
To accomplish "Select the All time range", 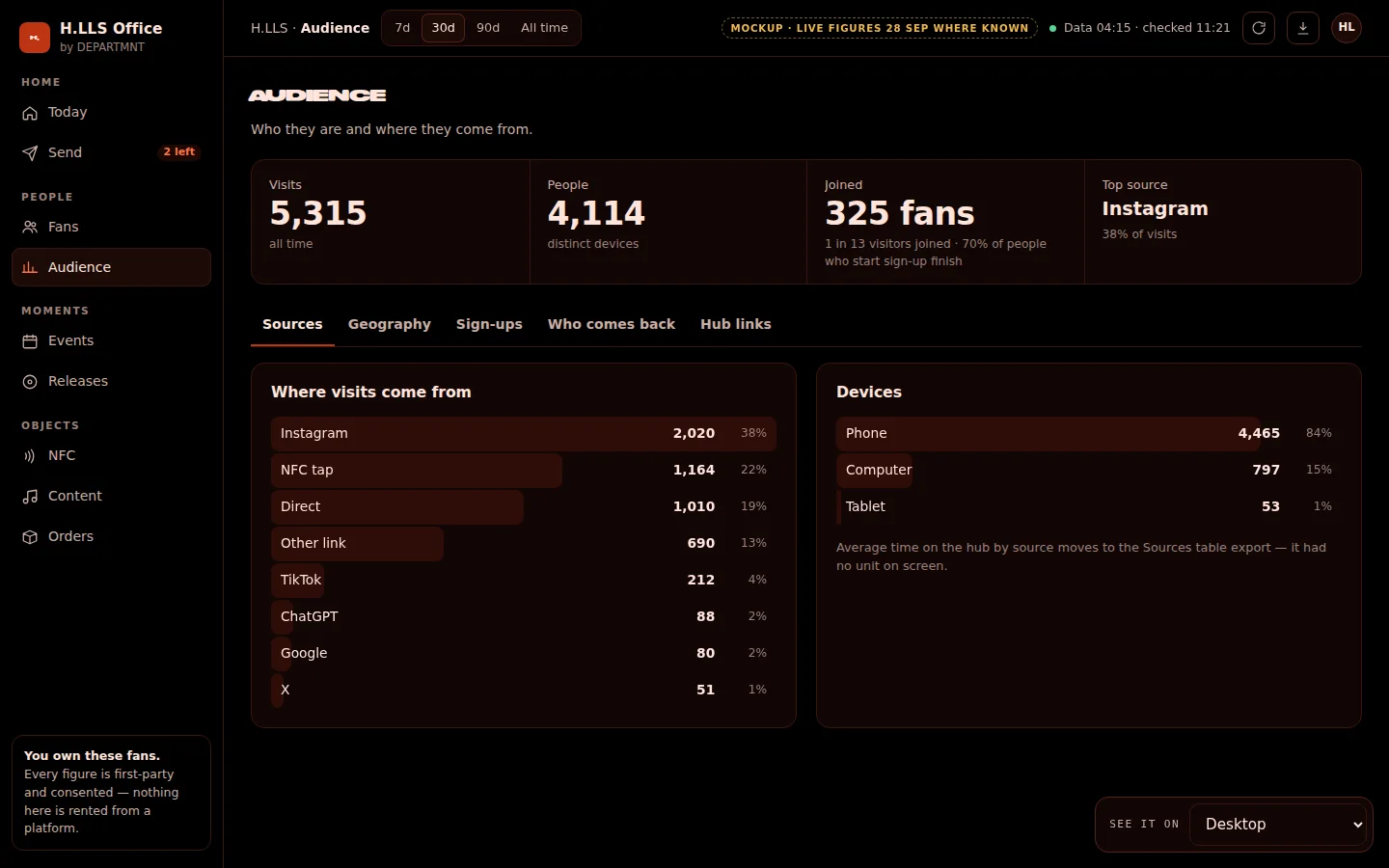I will tap(544, 28).
